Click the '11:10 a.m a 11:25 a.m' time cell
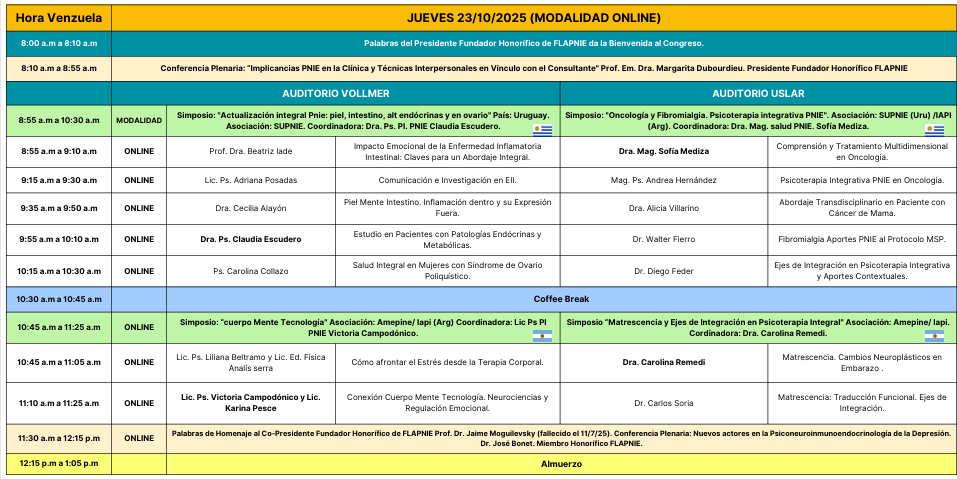Viewport: 957px width, 479px height. tap(59, 403)
